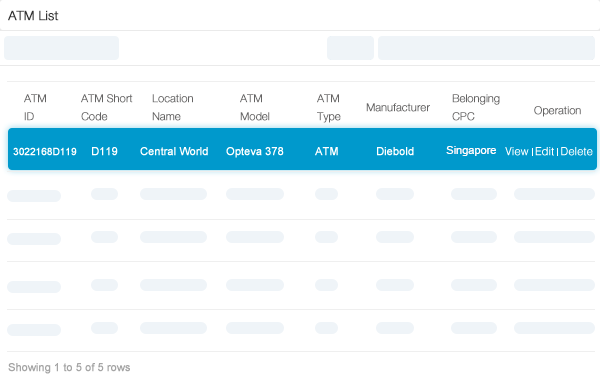Click the ATM Model column header
600x387 pixels.
tap(255, 107)
